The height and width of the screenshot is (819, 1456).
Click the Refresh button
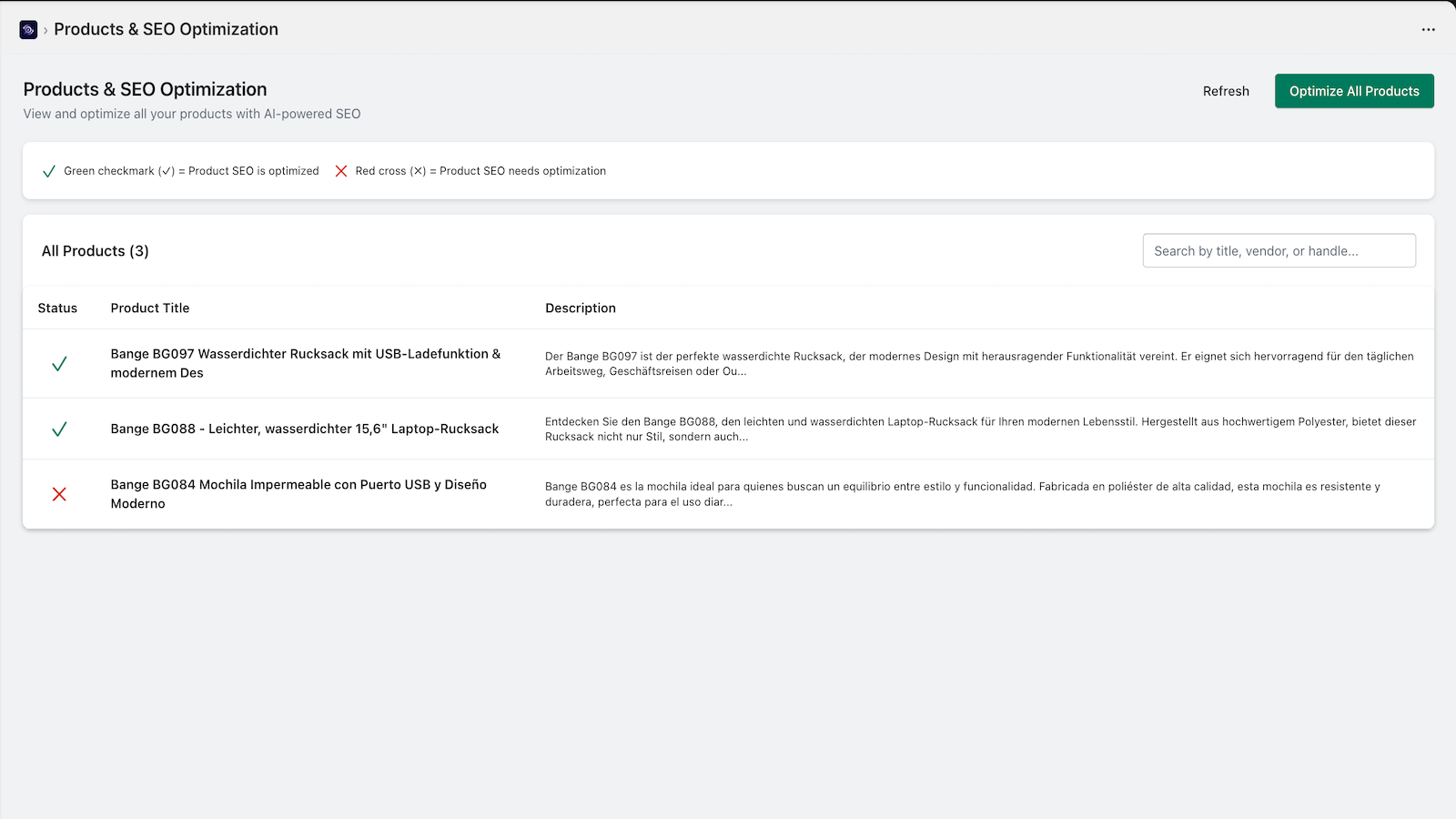pyautogui.click(x=1226, y=90)
